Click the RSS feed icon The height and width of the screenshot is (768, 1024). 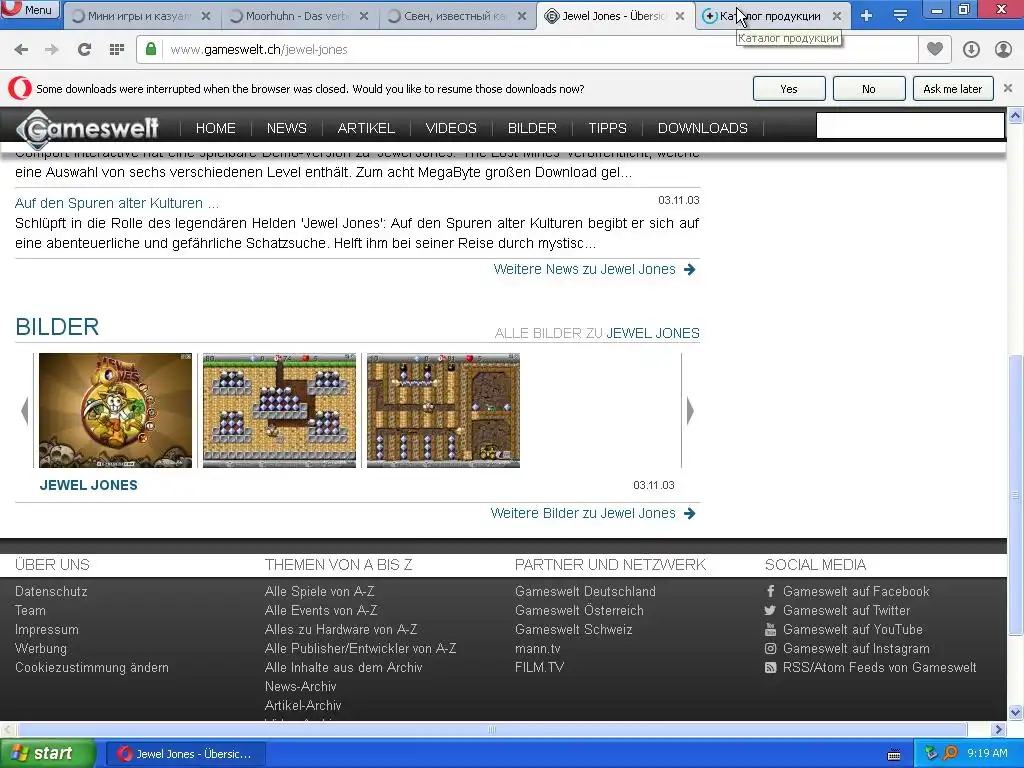click(x=771, y=667)
